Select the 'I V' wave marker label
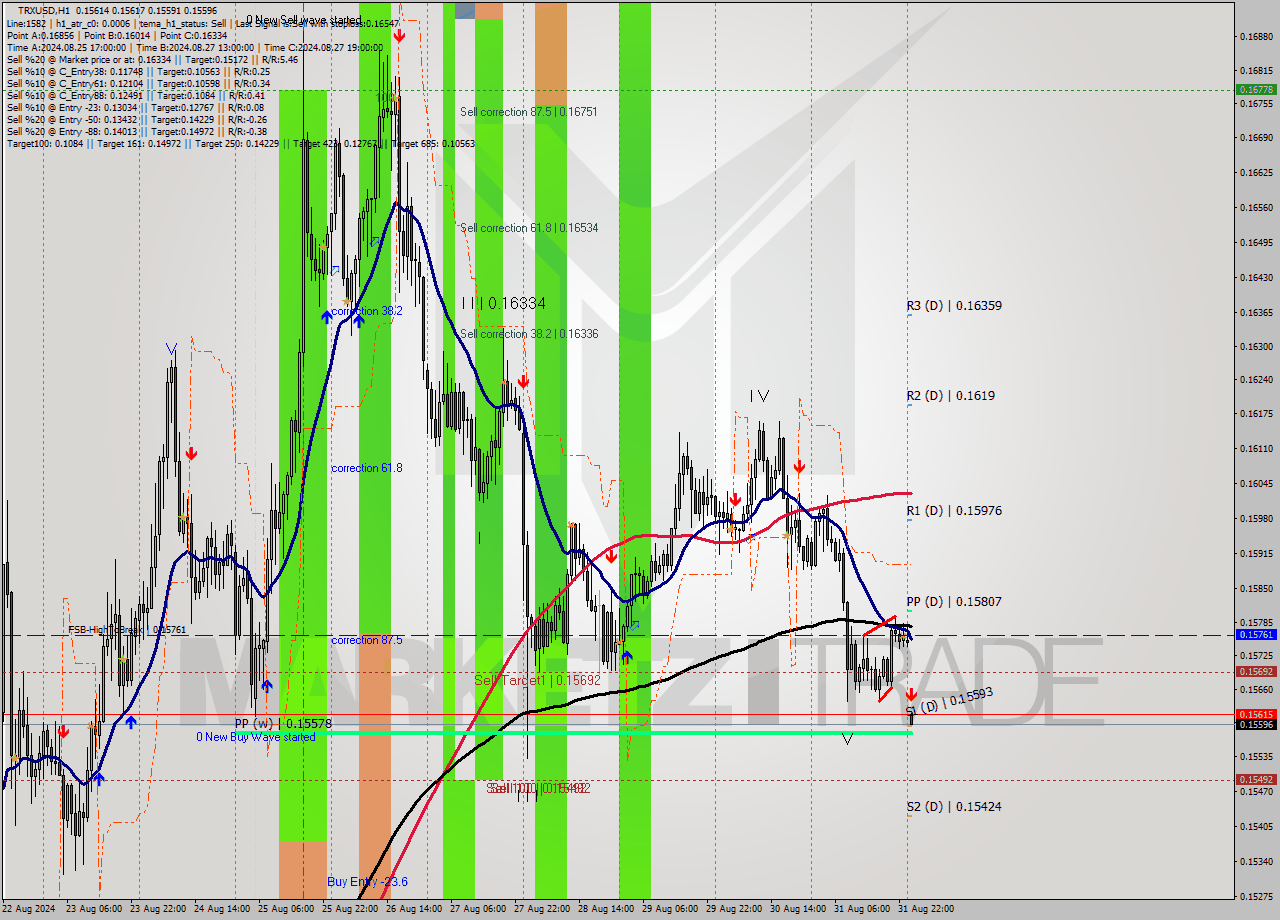The width and height of the screenshot is (1280, 920). pyautogui.click(x=760, y=396)
